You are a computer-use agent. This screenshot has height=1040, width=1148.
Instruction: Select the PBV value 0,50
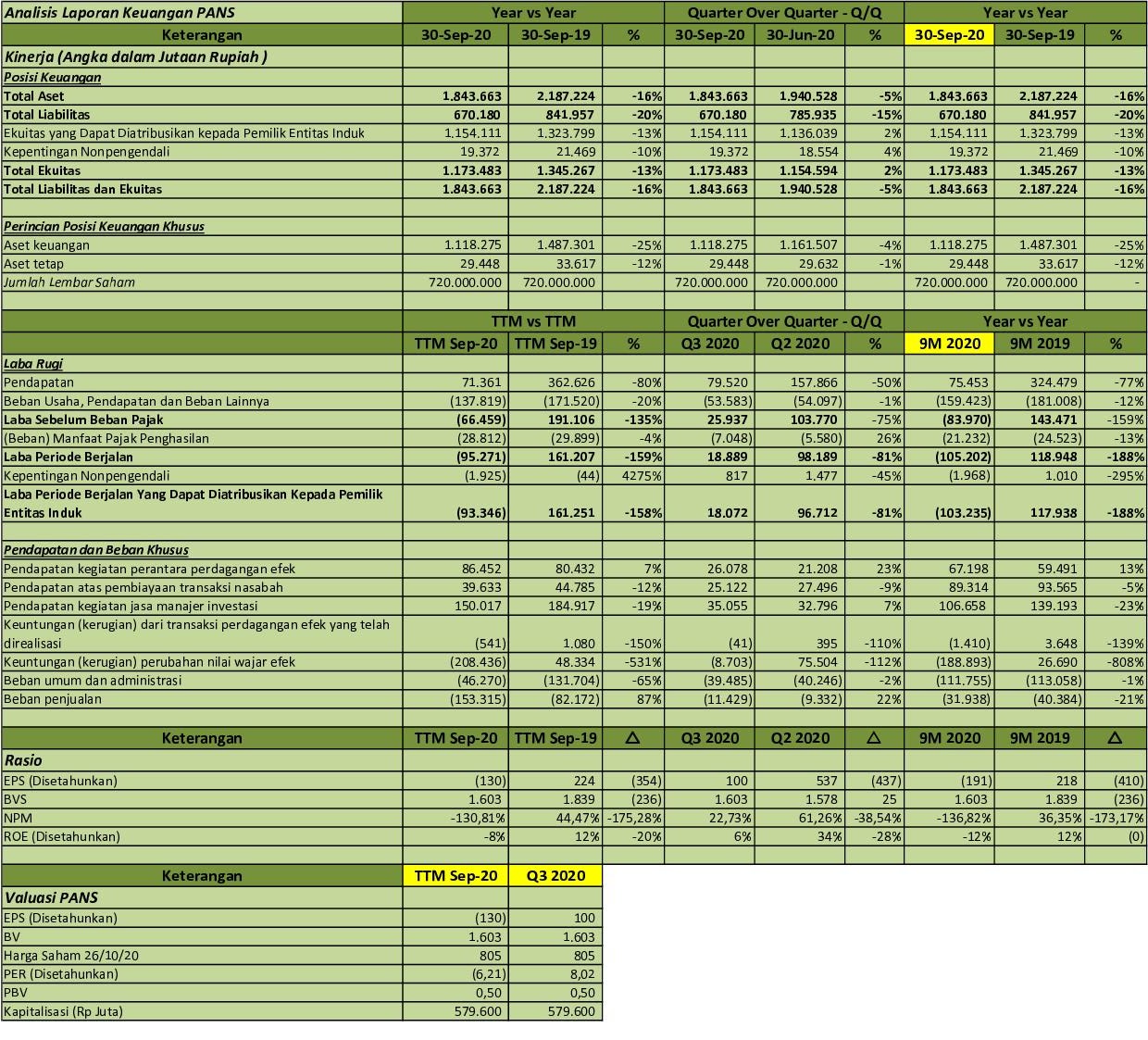coord(489,993)
